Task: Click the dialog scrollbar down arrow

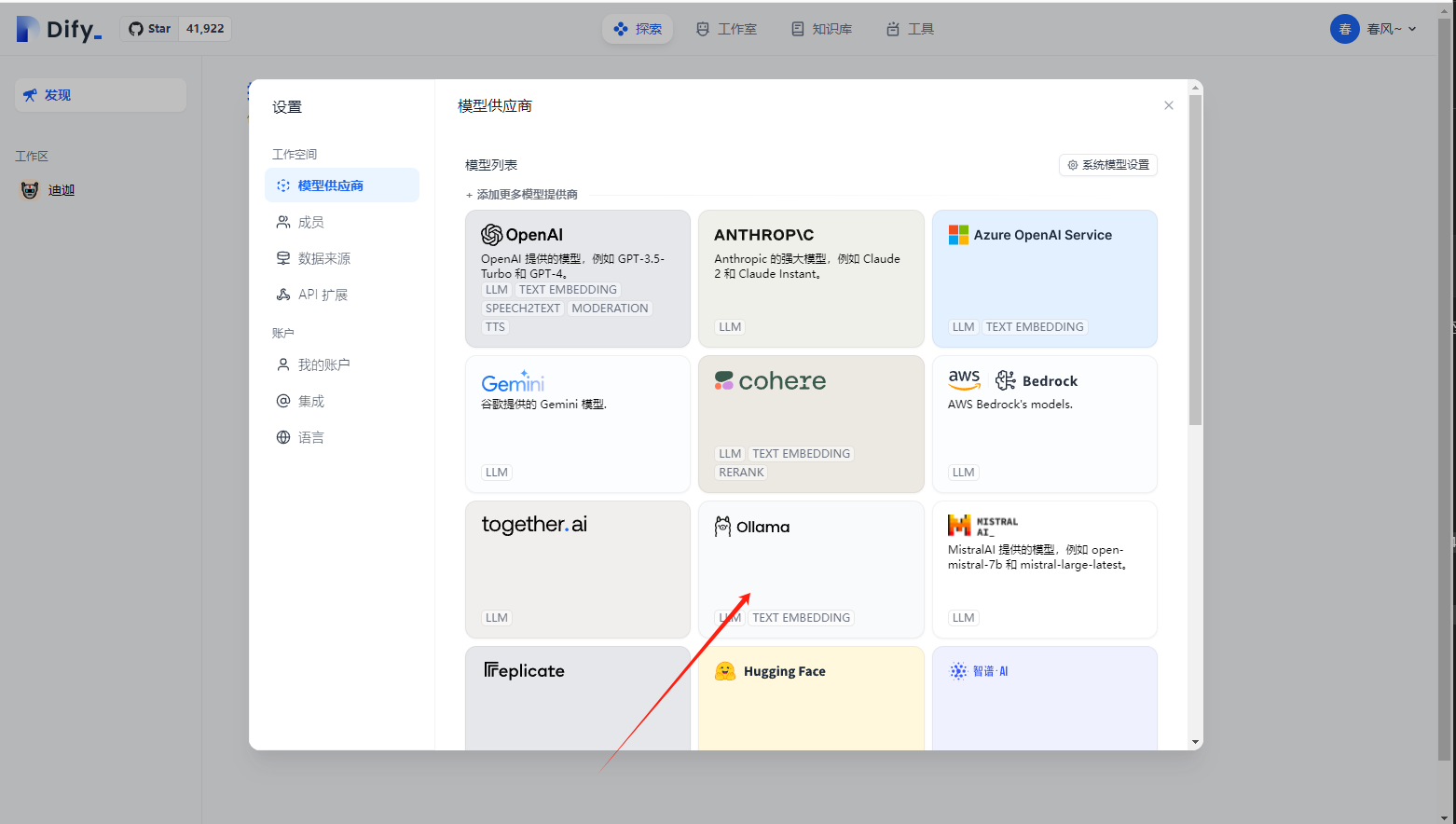Action: tap(1195, 741)
